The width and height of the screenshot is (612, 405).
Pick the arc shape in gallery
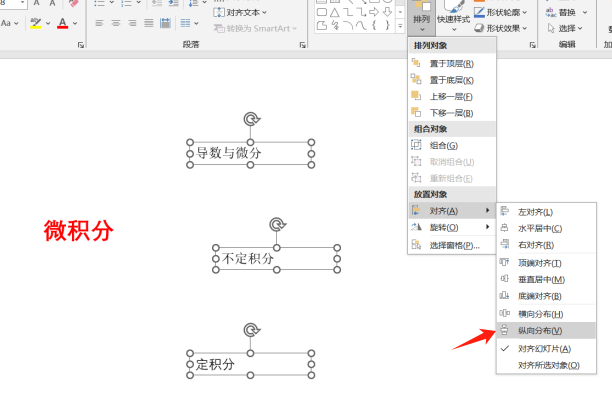[x=348, y=26]
